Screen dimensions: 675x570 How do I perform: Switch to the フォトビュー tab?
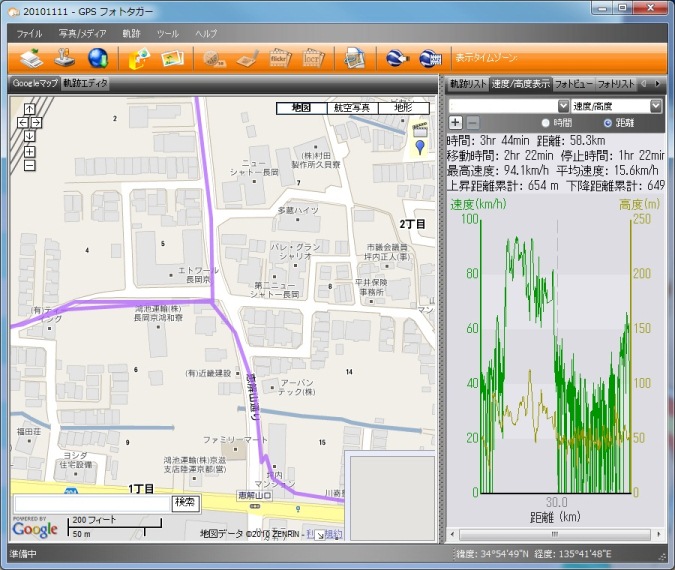coord(573,84)
